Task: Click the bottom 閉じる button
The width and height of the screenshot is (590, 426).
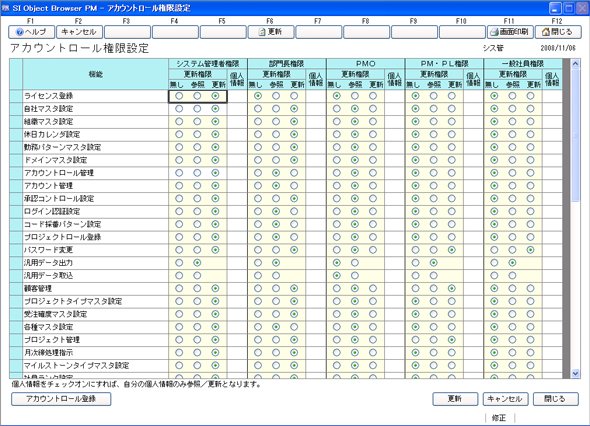Action: click(x=555, y=399)
